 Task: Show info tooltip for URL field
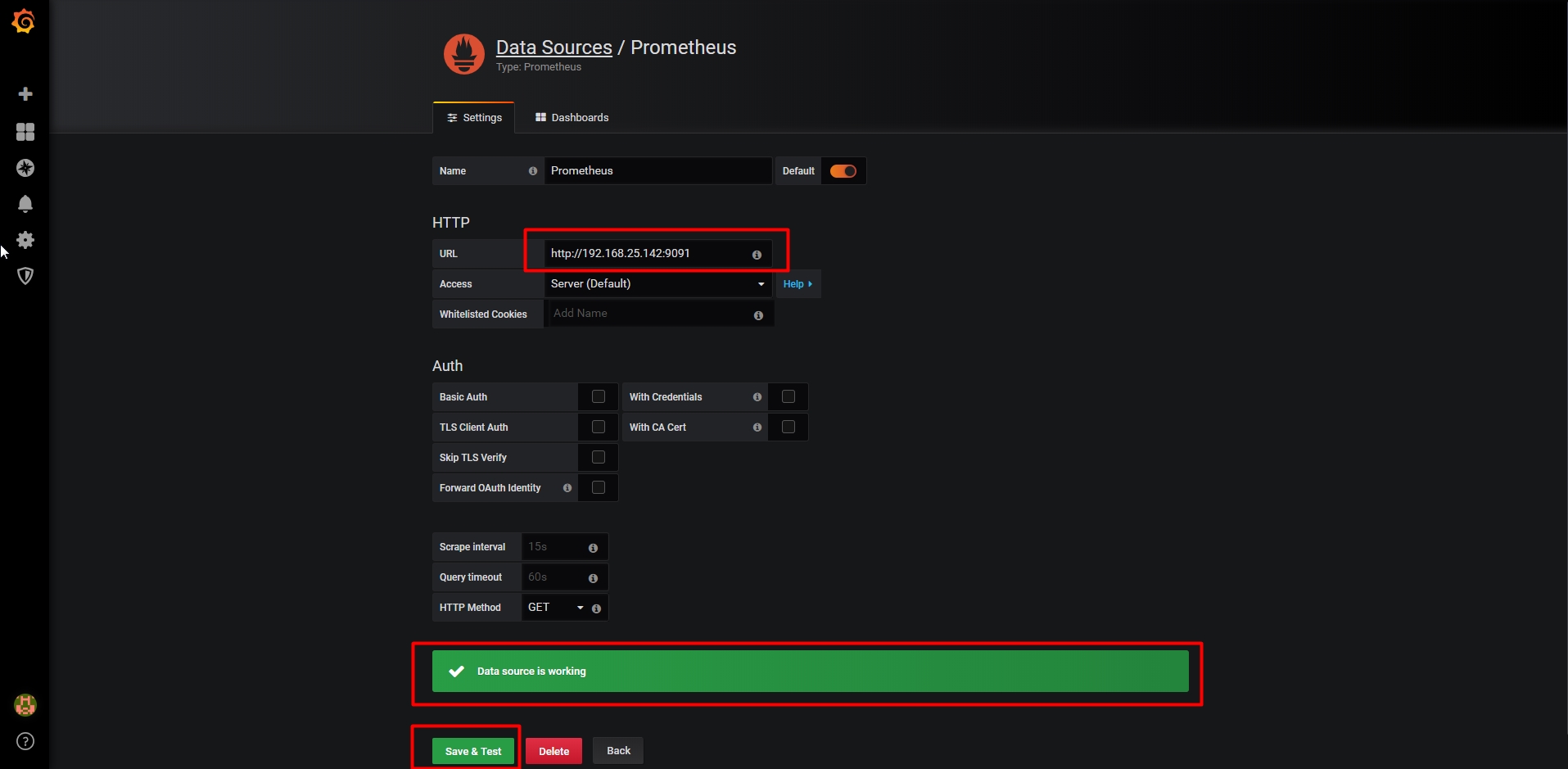(757, 255)
